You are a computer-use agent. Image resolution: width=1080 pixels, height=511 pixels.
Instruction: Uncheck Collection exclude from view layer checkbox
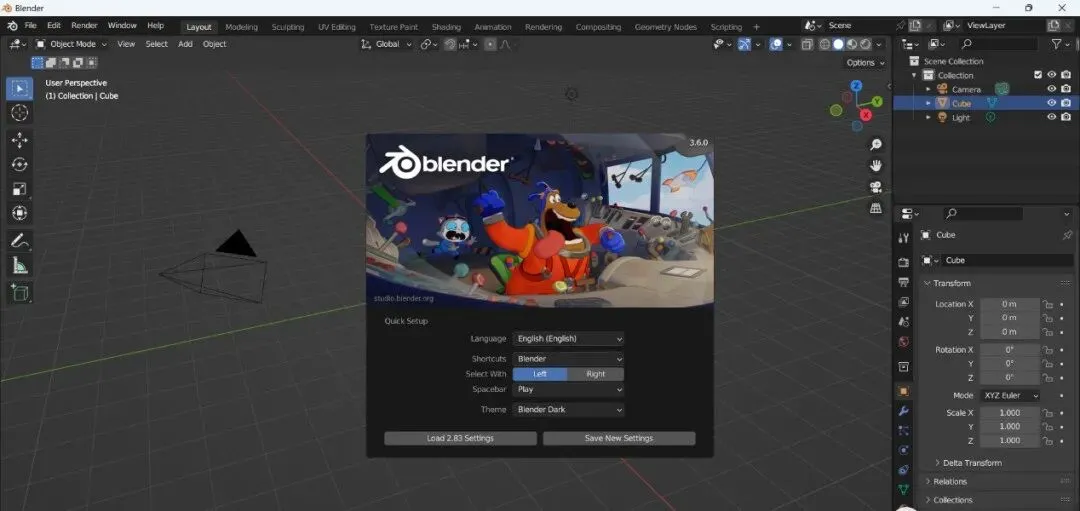[1038, 75]
